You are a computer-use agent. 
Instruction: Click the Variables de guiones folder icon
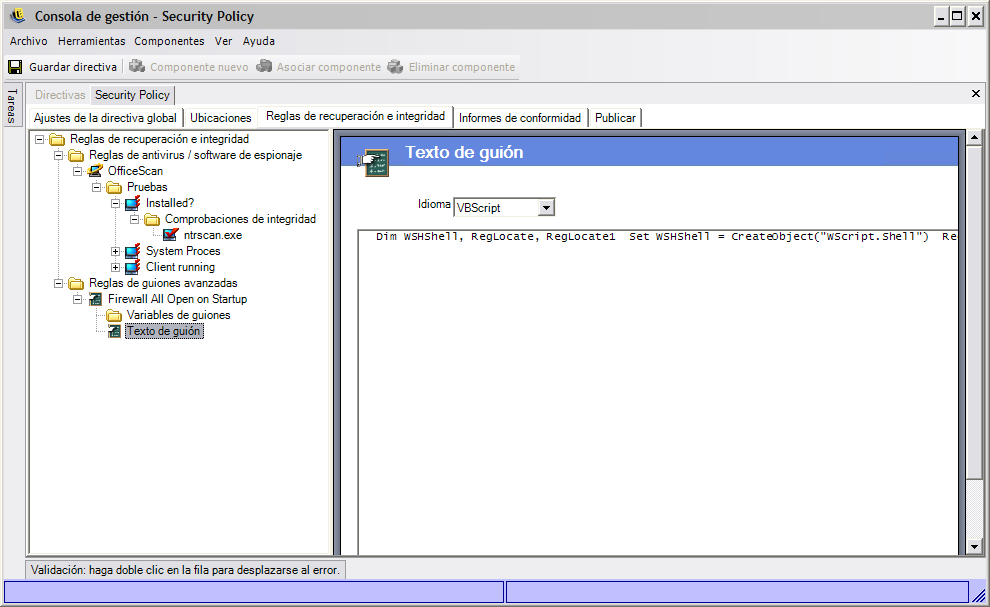coord(114,315)
